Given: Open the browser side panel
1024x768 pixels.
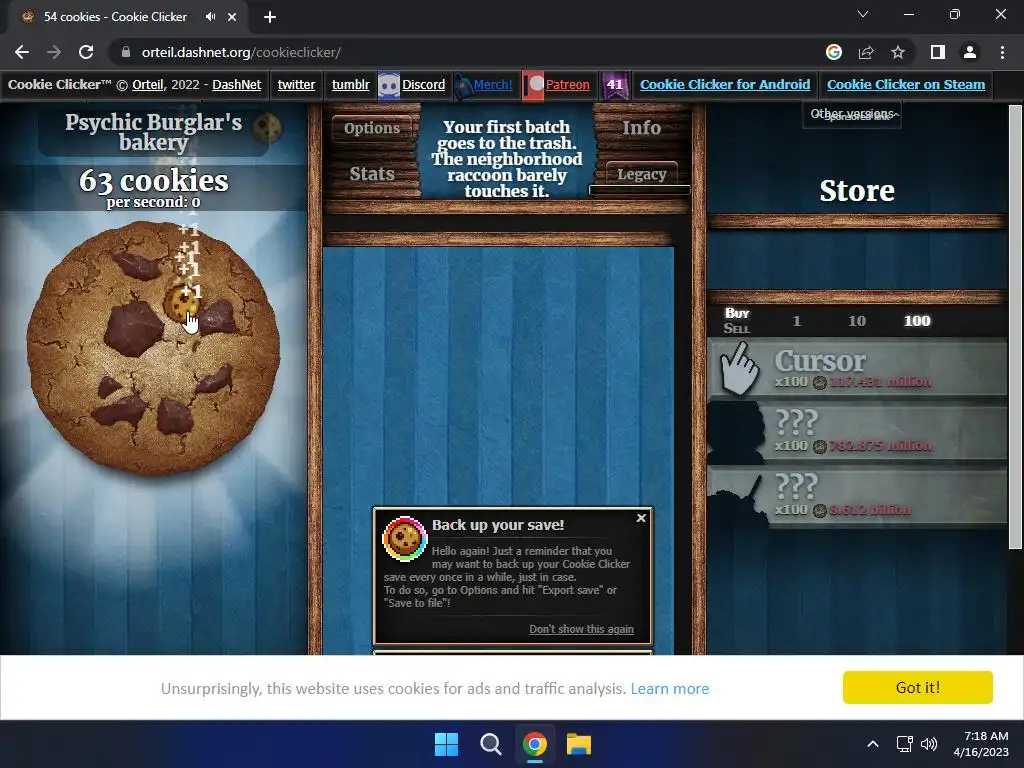Looking at the screenshot, I should pyautogui.click(x=938, y=52).
